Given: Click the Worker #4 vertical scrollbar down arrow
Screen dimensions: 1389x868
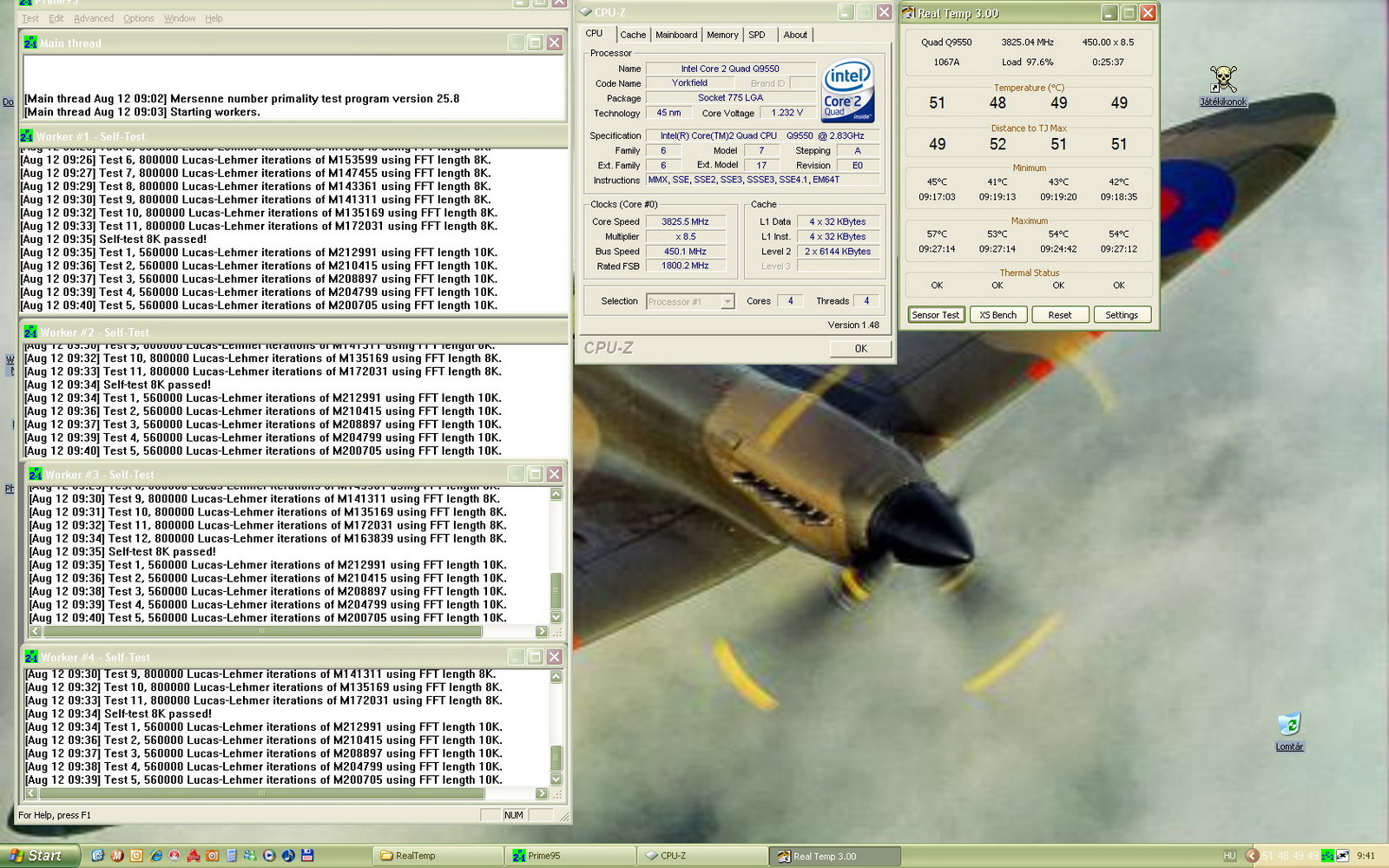Looking at the screenshot, I should 556,779.
